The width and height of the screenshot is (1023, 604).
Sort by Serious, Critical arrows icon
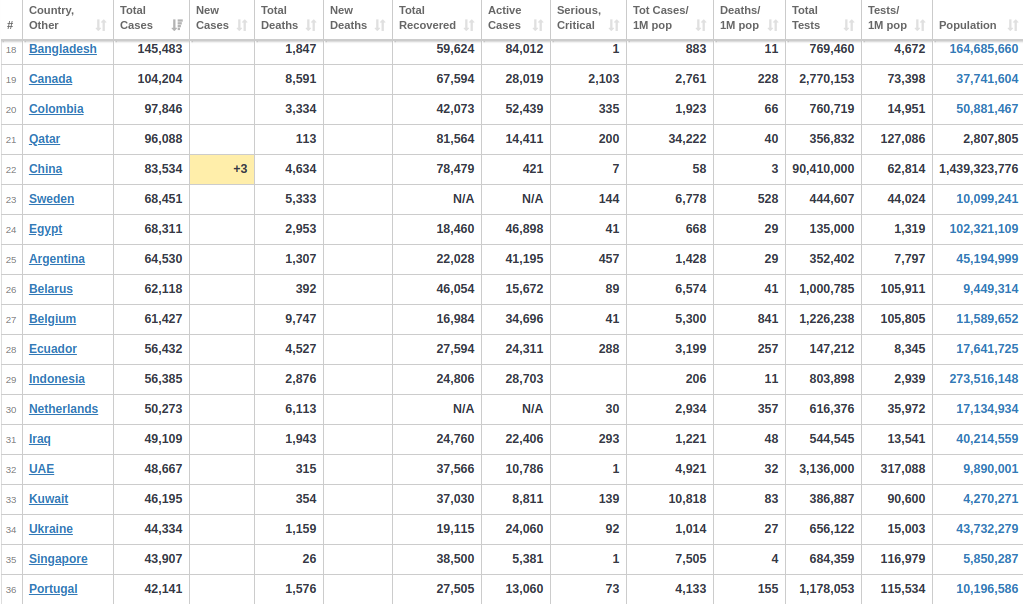[614, 25]
